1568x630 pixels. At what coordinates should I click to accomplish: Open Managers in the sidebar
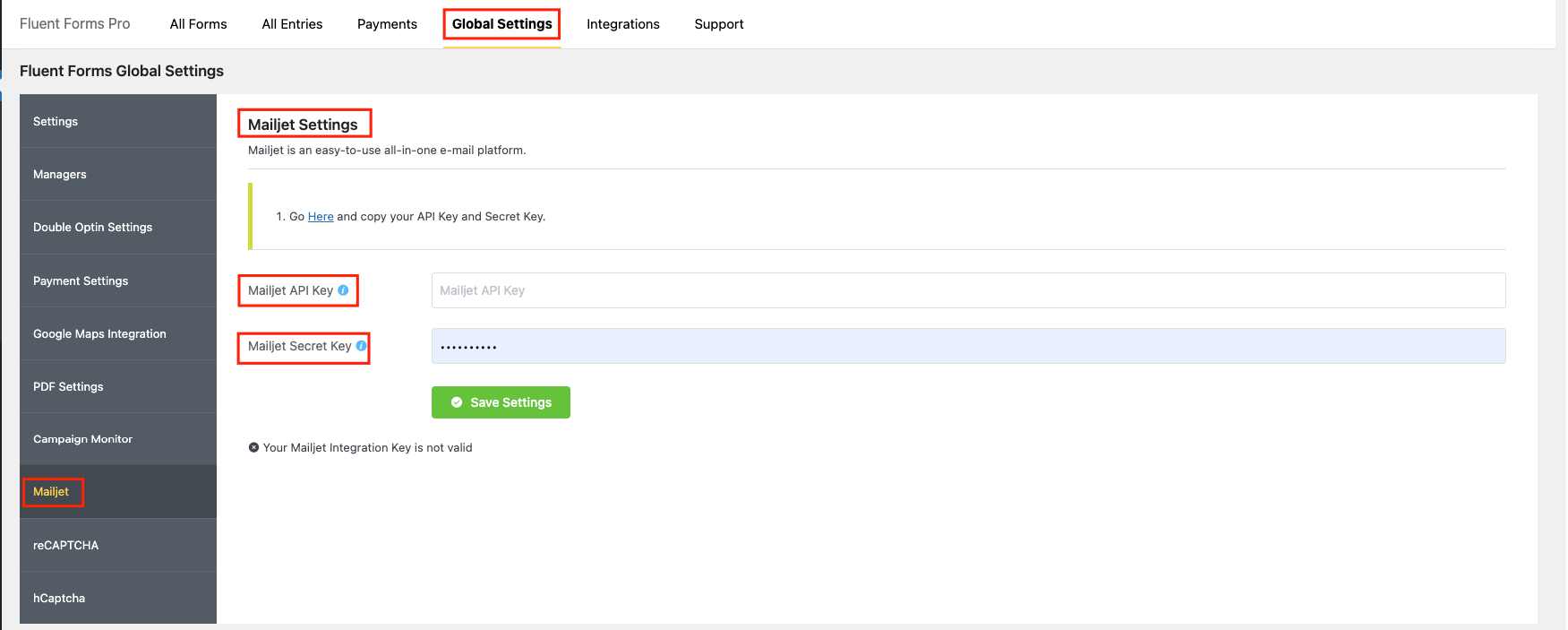118,174
